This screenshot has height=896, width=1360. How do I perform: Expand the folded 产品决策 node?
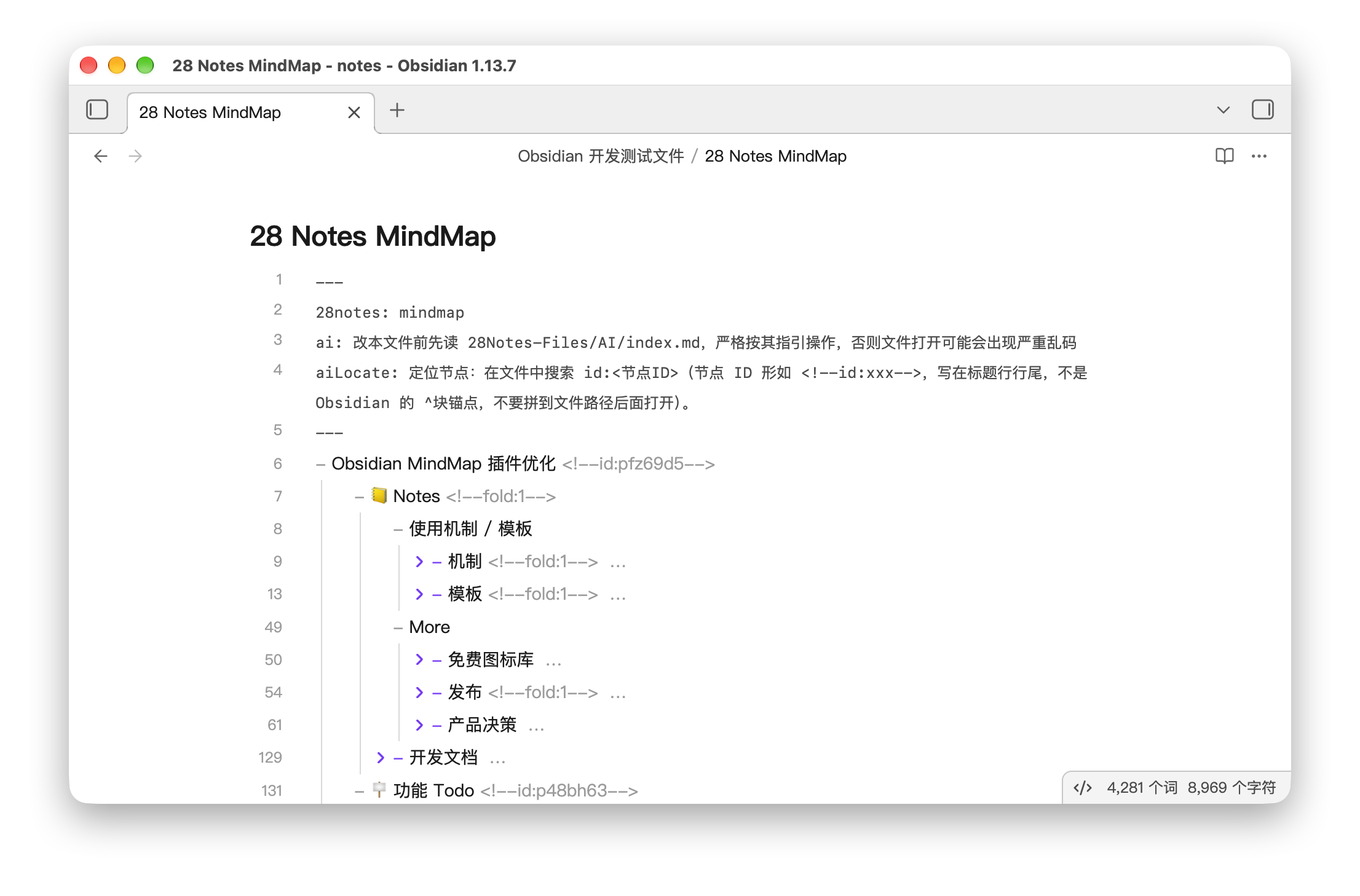click(x=419, y=725)
